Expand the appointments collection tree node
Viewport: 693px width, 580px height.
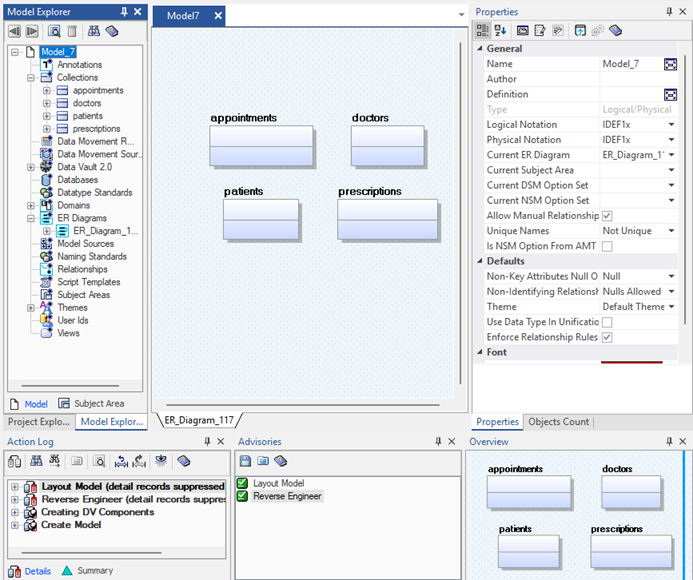47,91
